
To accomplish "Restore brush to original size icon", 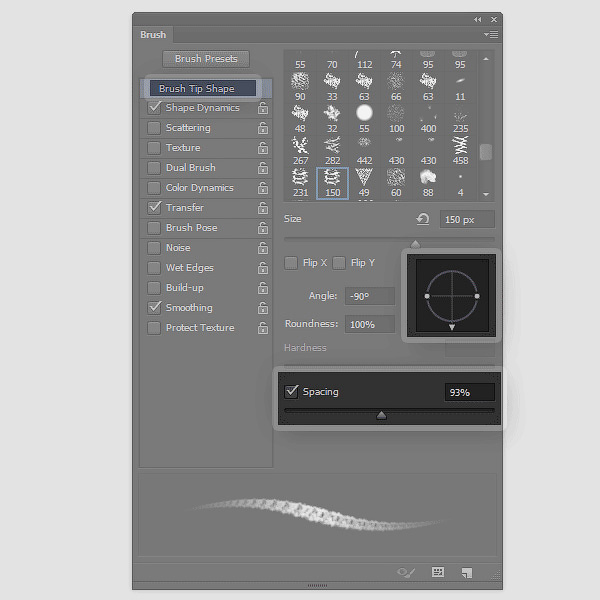I will point(422,219).
